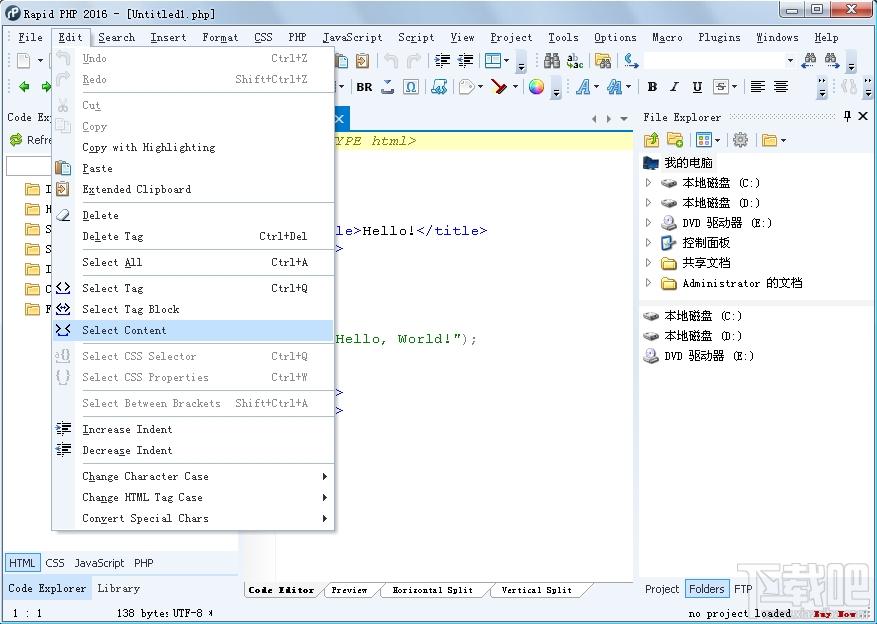Click the red brush cleanup icon
Screen dimensions: 877x624
[499, 87]
